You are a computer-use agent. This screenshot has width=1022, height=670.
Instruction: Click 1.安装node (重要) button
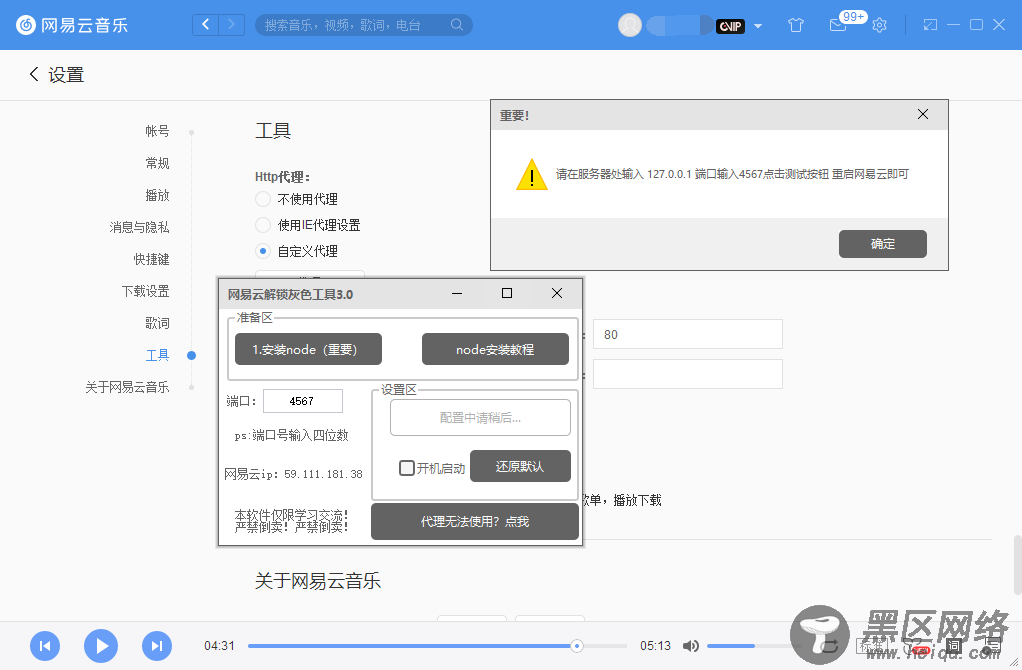pos(308,349)
